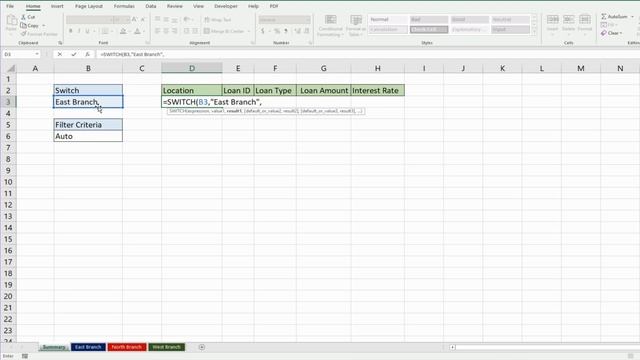Confirm formula with the checkmark icon

[73, 54]
